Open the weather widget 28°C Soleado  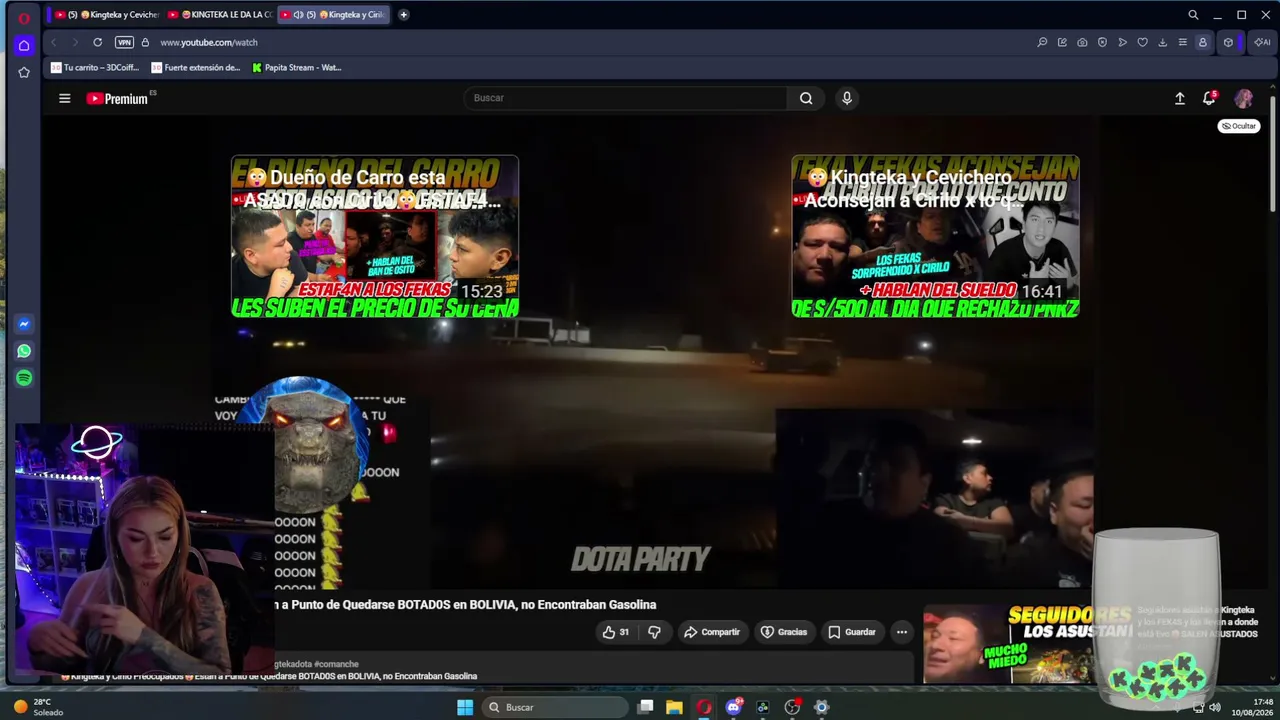40,707
